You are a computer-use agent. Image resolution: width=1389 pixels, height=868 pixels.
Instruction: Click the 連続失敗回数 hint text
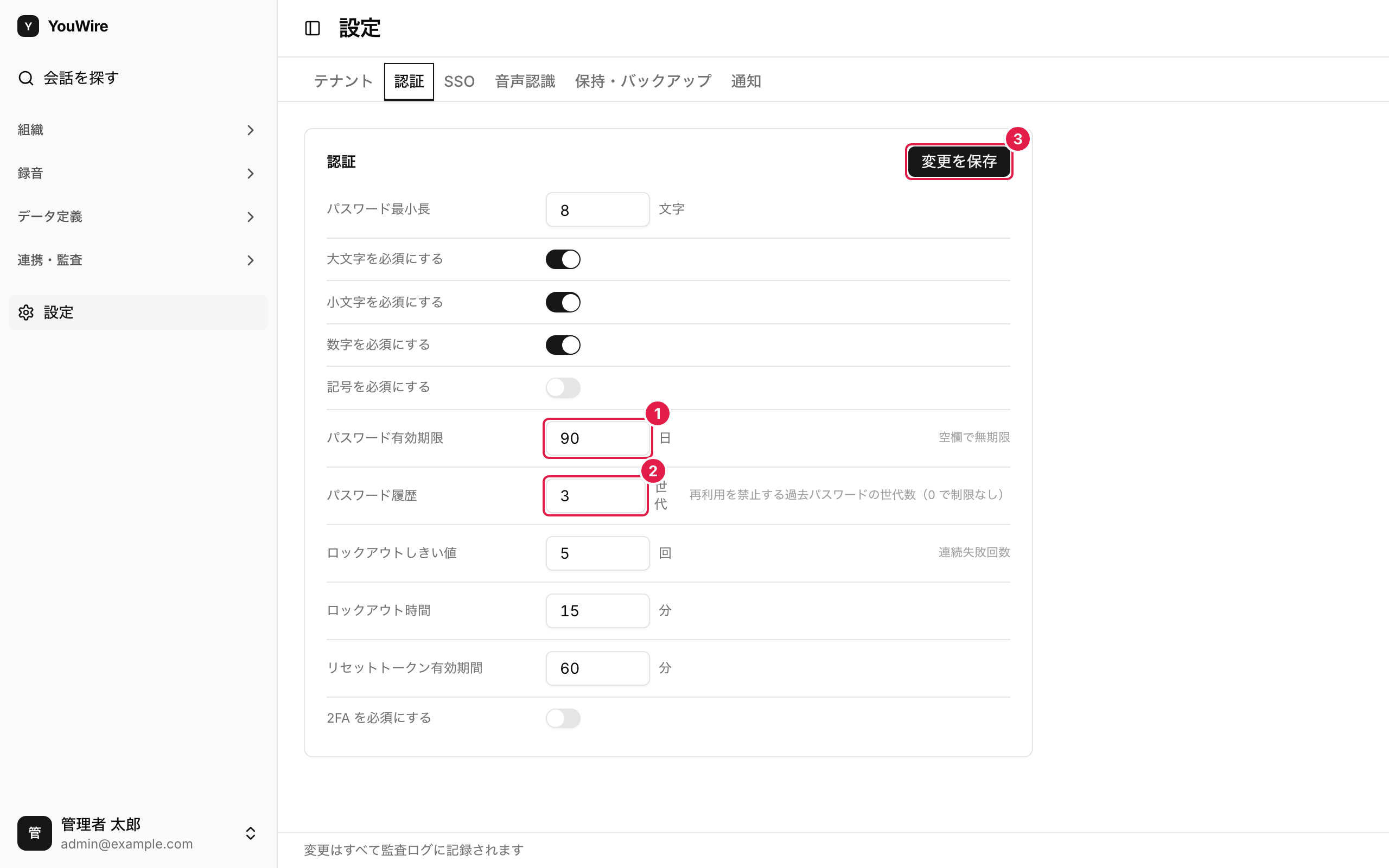click(974, 552)
